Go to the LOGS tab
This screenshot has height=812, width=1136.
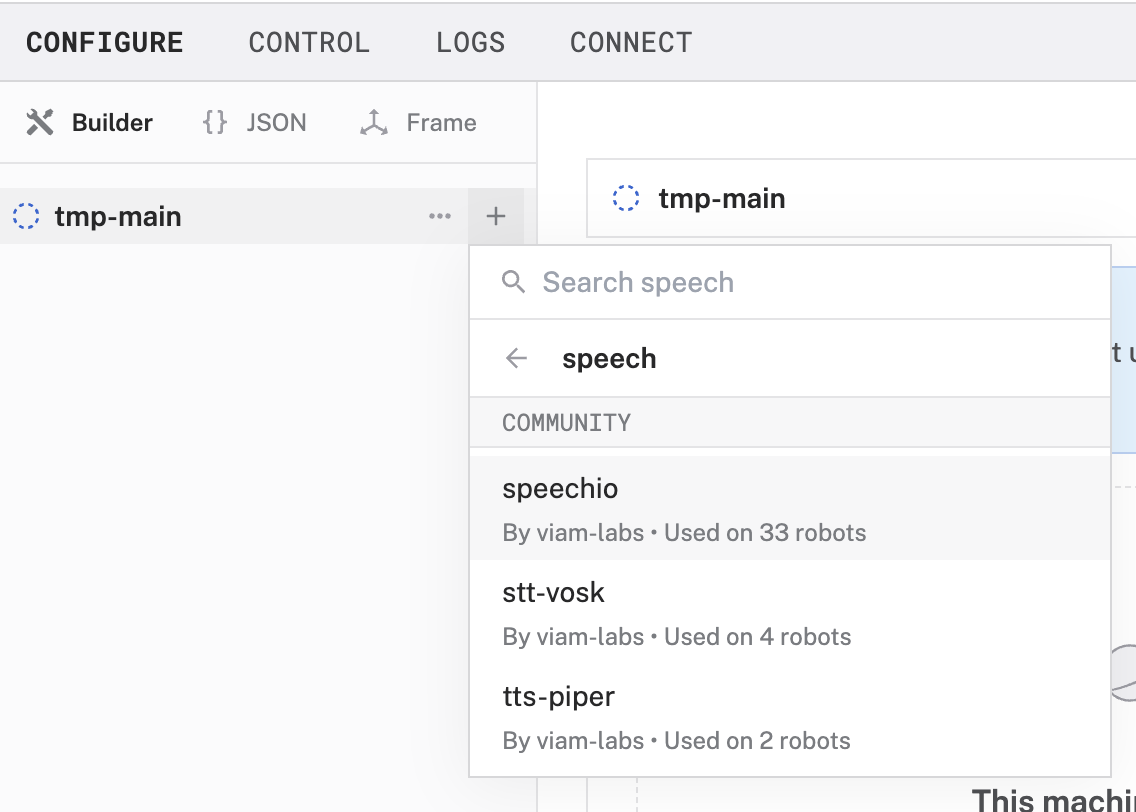point(470,43)
